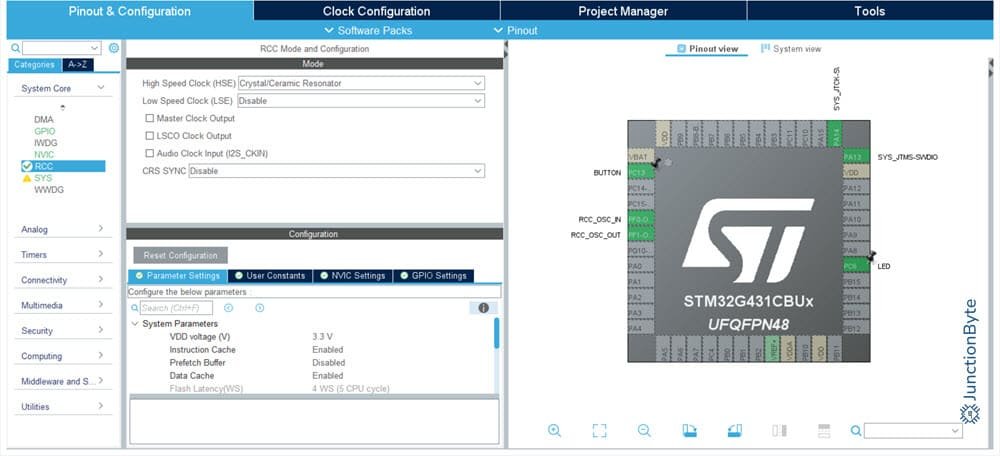The height and width of the screenshot is (456, 1000).
Task: Select the PA14 pin on chip
Action: (x=834, y=135)
